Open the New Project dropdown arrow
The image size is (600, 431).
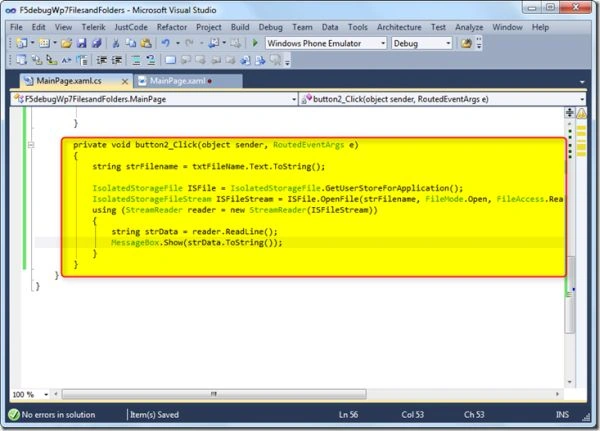33,43
